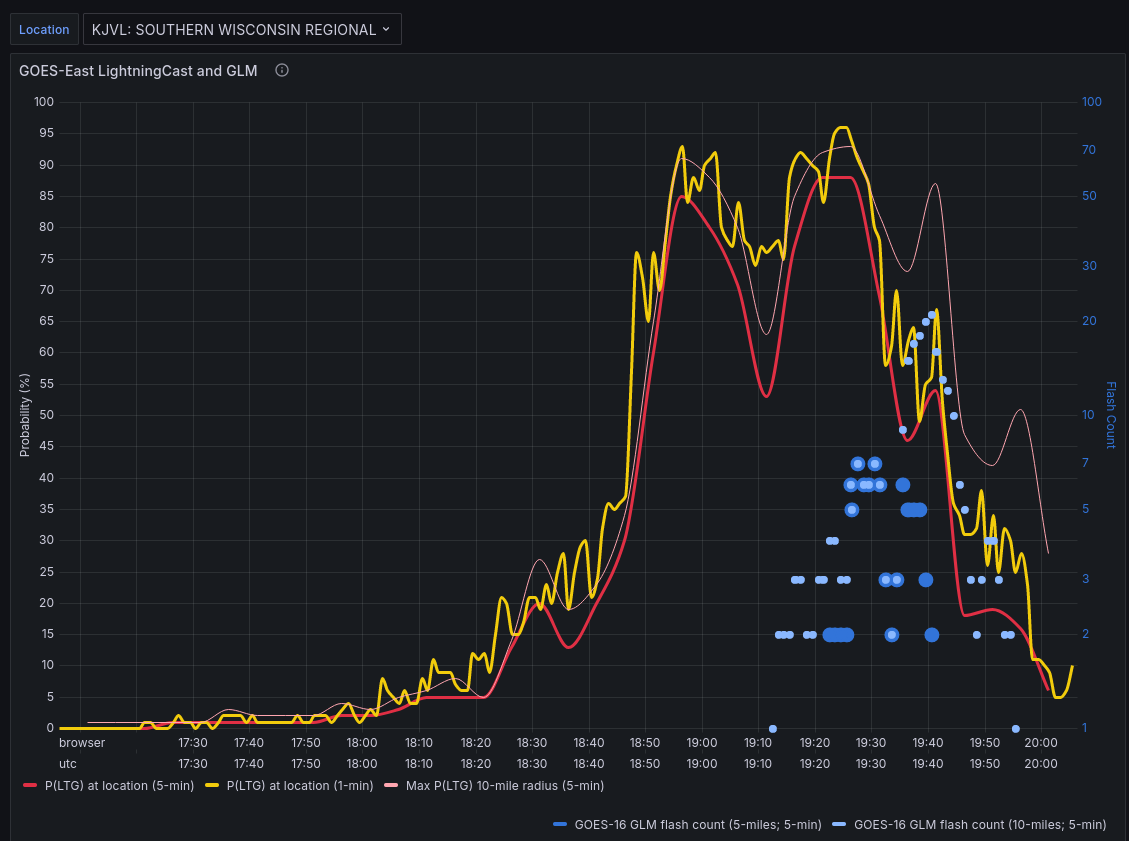This screenshot has width=1129, height=841.
Task: Click the red line icon for P(LTG) 5-min
Action: (x=30, y=786)
